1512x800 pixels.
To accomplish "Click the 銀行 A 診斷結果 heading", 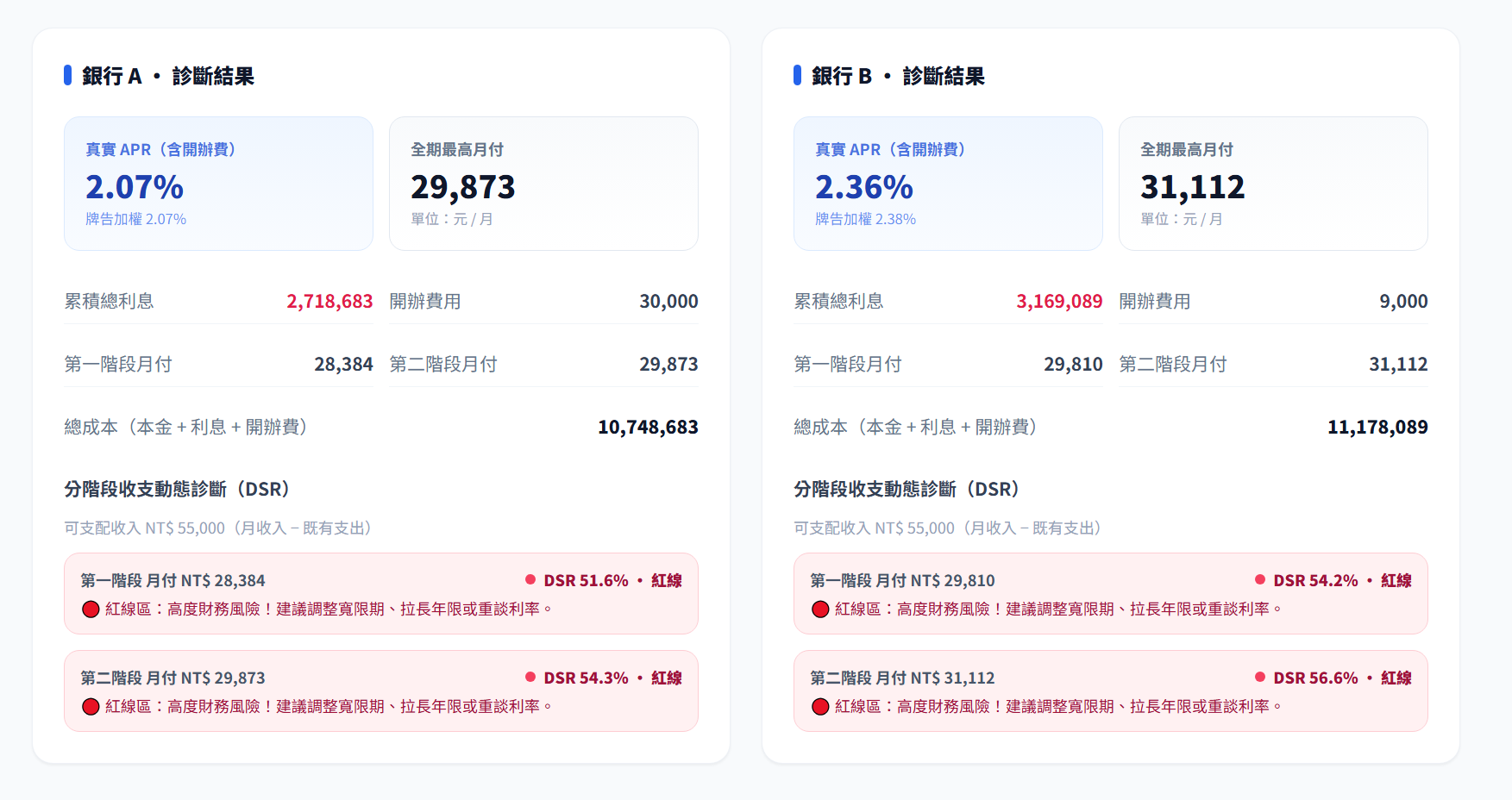I will pyautogui.click(x=168, y=76).
